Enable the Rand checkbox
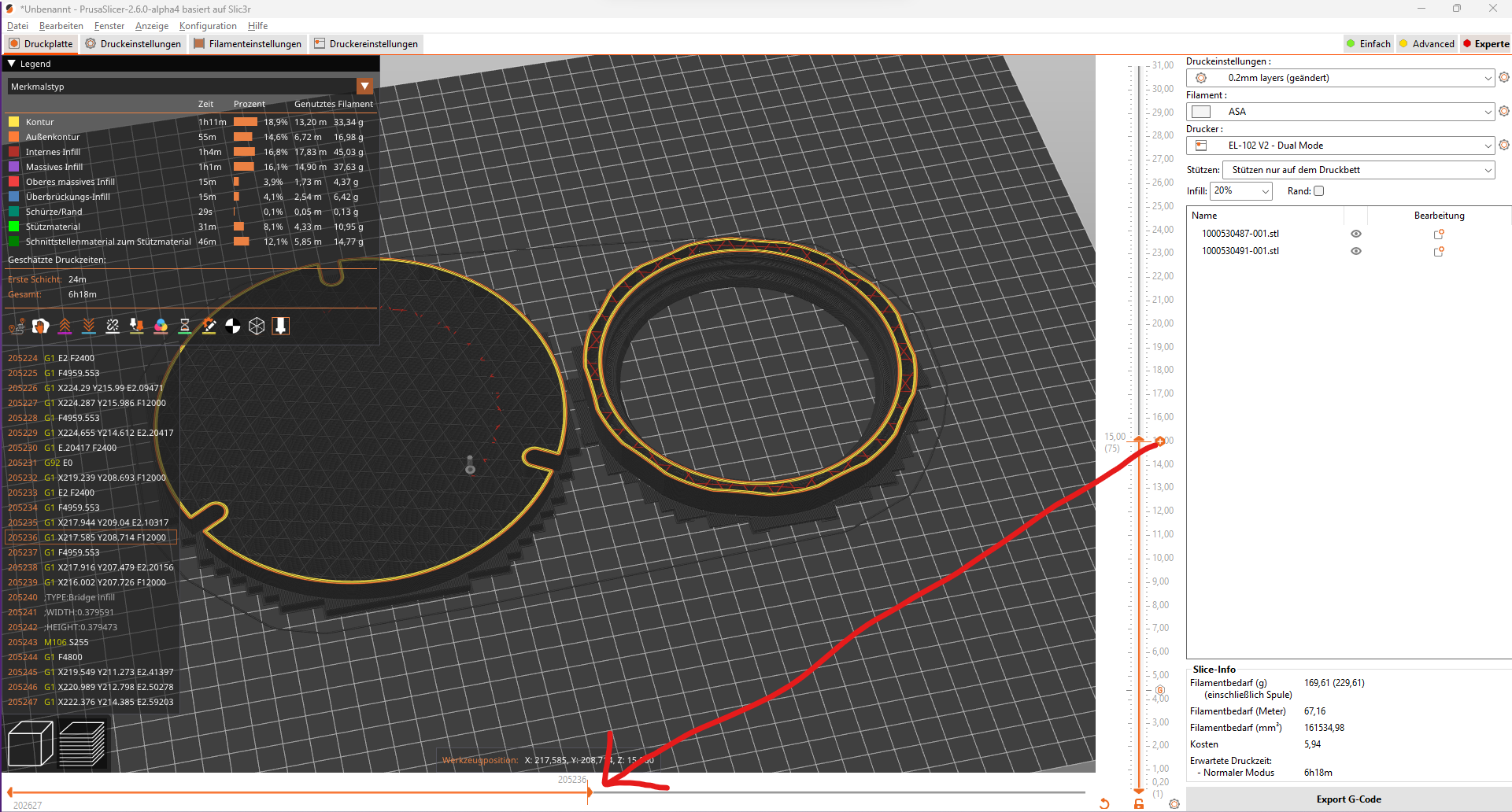 (1319, 191)
